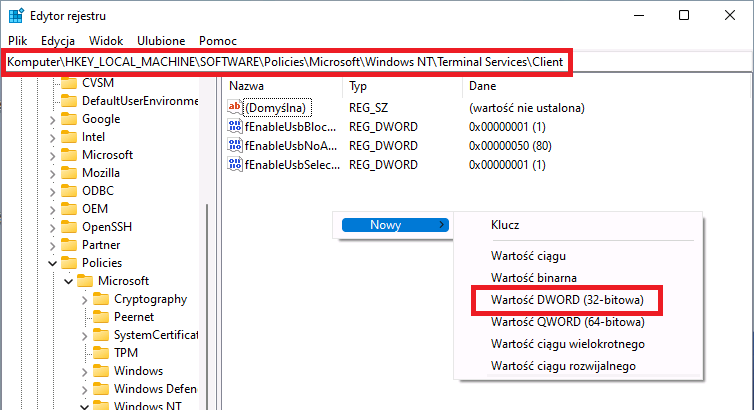The height and width of the screenshot is (410, 754).
Task: Expand the Cryptography key
Action: 84,299
